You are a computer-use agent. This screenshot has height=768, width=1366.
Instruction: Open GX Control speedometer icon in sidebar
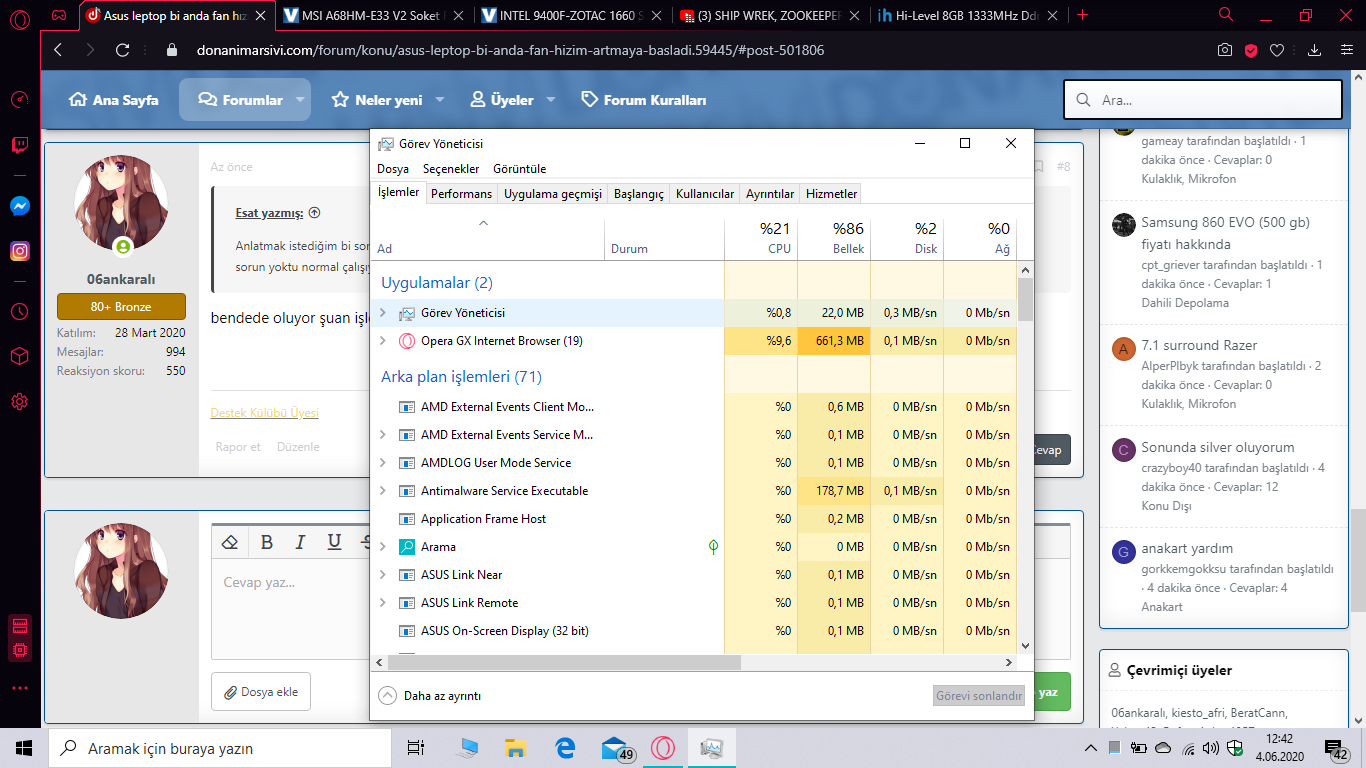[19, 99]
